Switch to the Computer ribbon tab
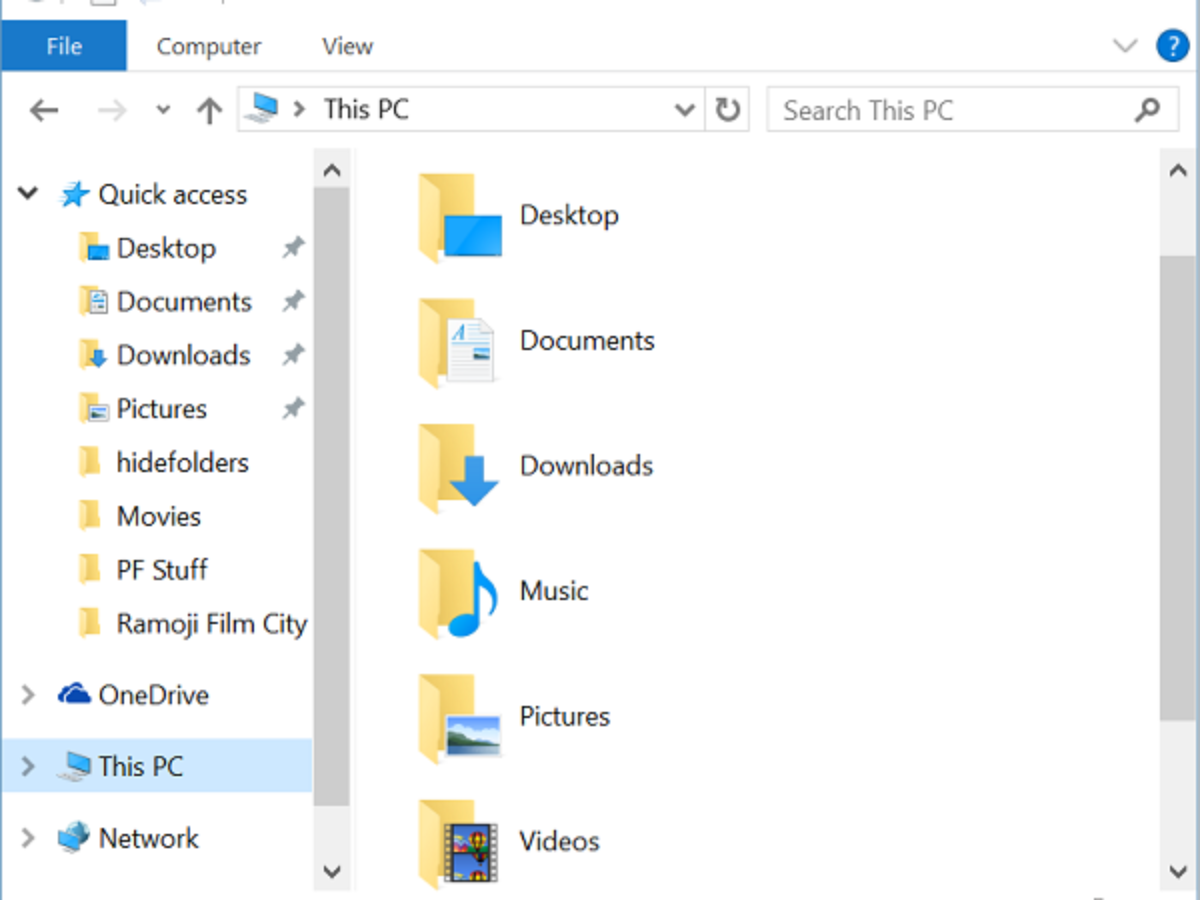The image size is (1200, 900). pos(209,46)
